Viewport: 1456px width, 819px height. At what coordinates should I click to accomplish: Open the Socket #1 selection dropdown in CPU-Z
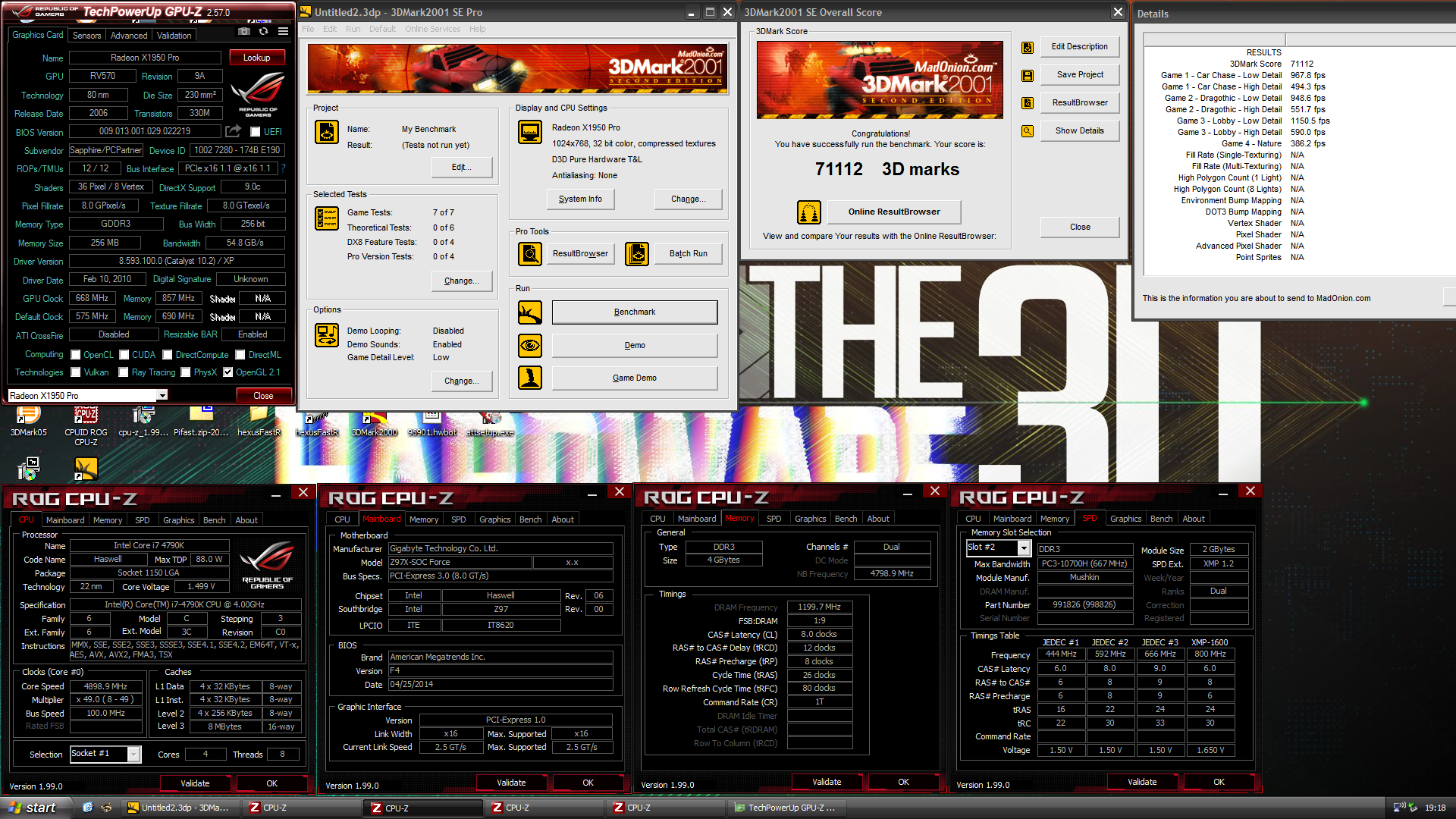(133, 754)
